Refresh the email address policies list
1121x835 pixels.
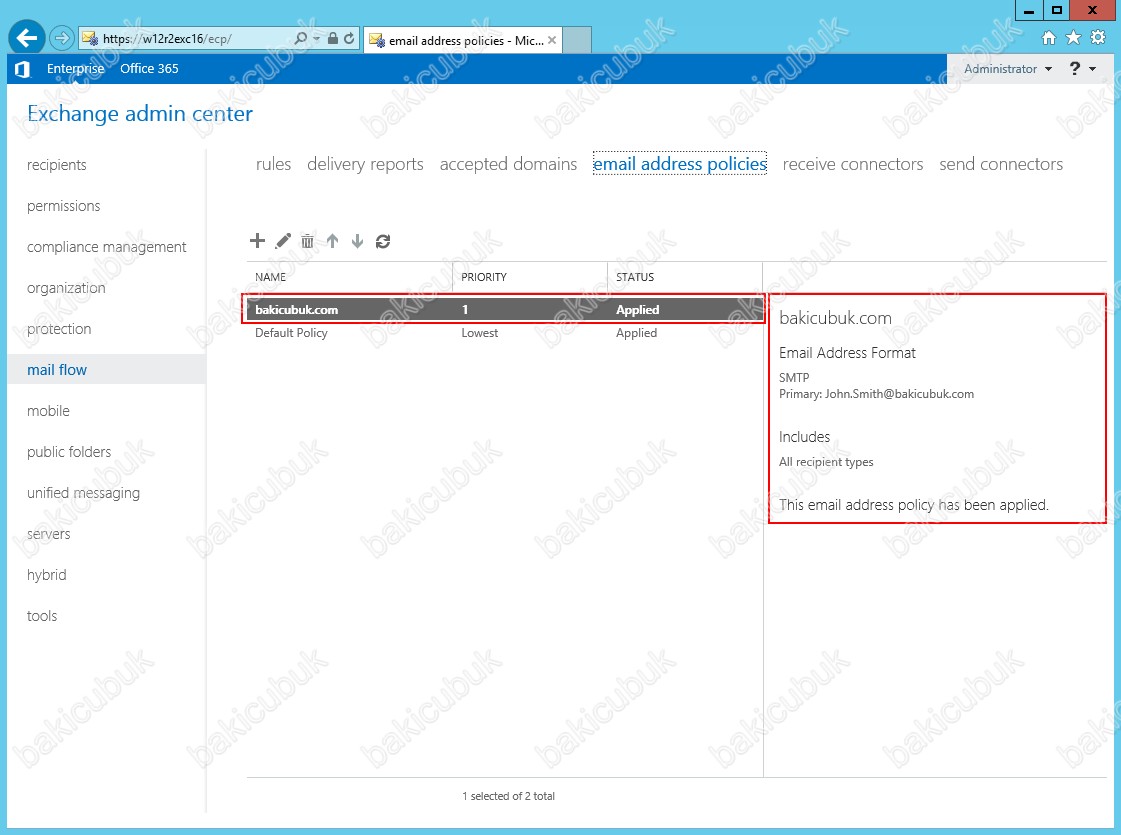pyautogui.click(x=383, y=241)
